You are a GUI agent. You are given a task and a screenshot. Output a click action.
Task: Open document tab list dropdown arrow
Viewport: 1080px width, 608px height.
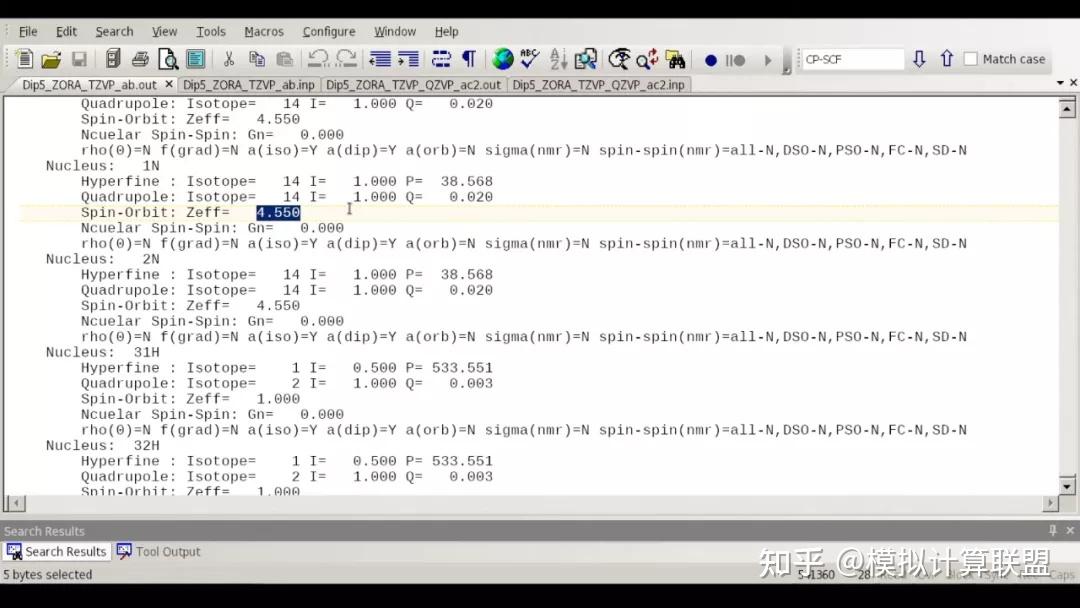(x=1060, y=83)
